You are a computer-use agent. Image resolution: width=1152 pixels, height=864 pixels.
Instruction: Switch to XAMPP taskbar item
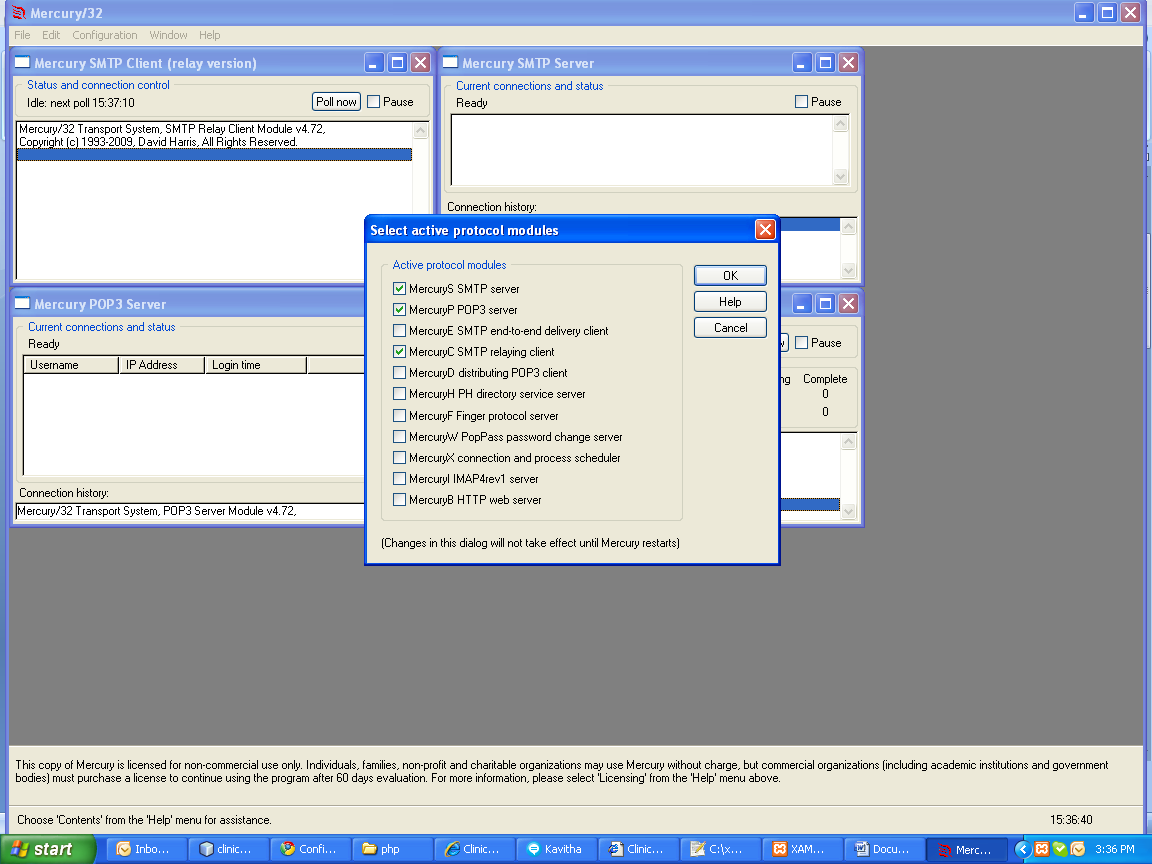802,849
